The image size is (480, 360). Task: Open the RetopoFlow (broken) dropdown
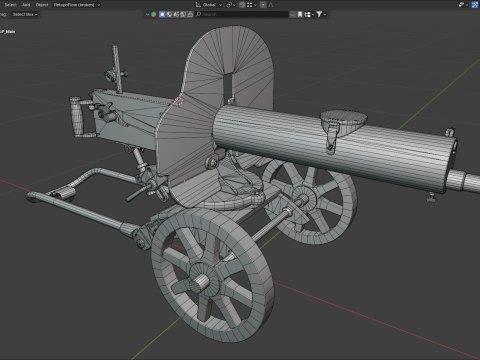pos(77,5)
